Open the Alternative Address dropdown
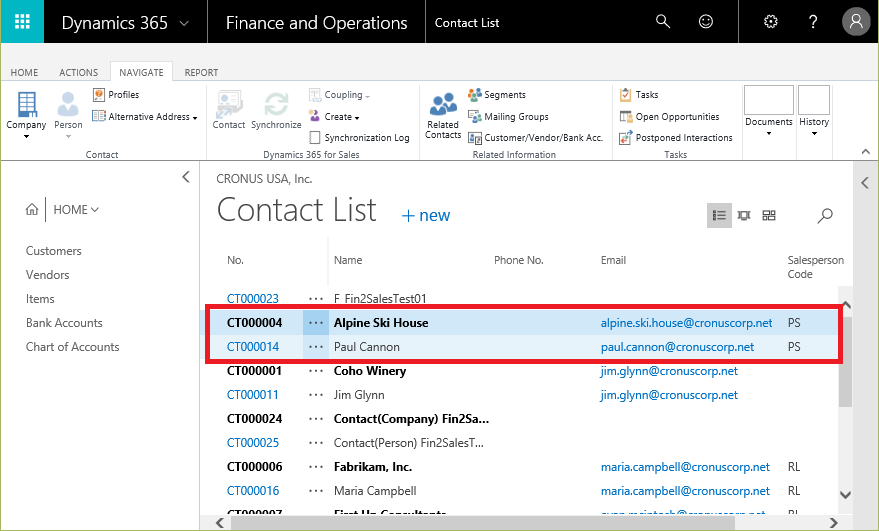Screen dimensions: 879x531 (x=145, y=117)
